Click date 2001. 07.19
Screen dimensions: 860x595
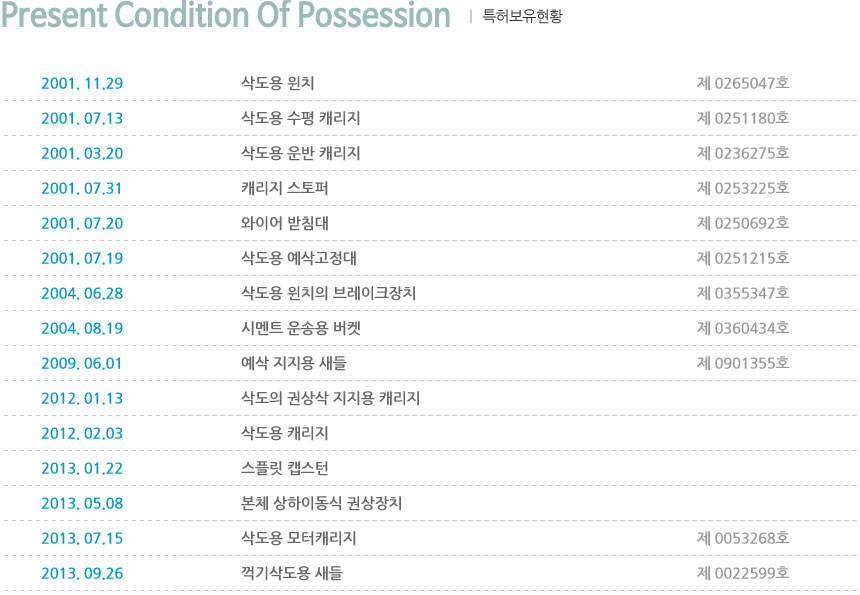point(82,258)
